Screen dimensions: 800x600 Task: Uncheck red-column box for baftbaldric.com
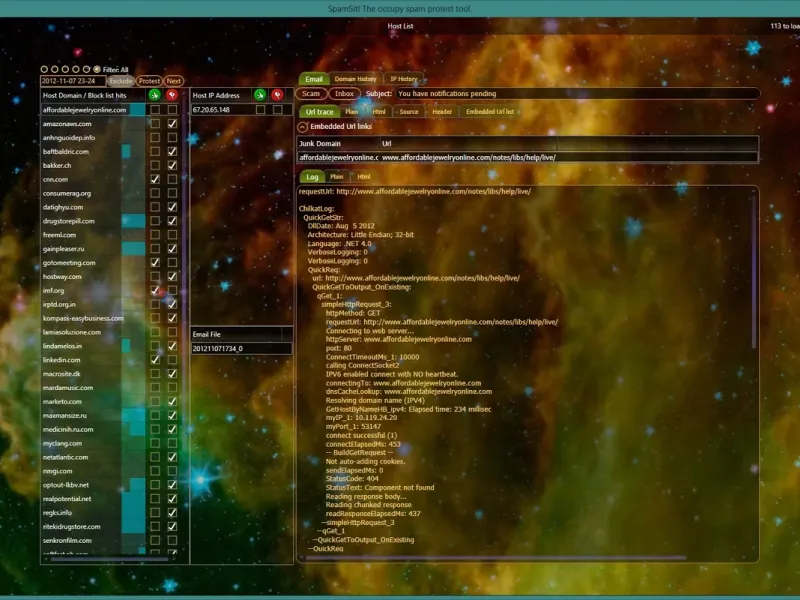click(x=172, y=152)
